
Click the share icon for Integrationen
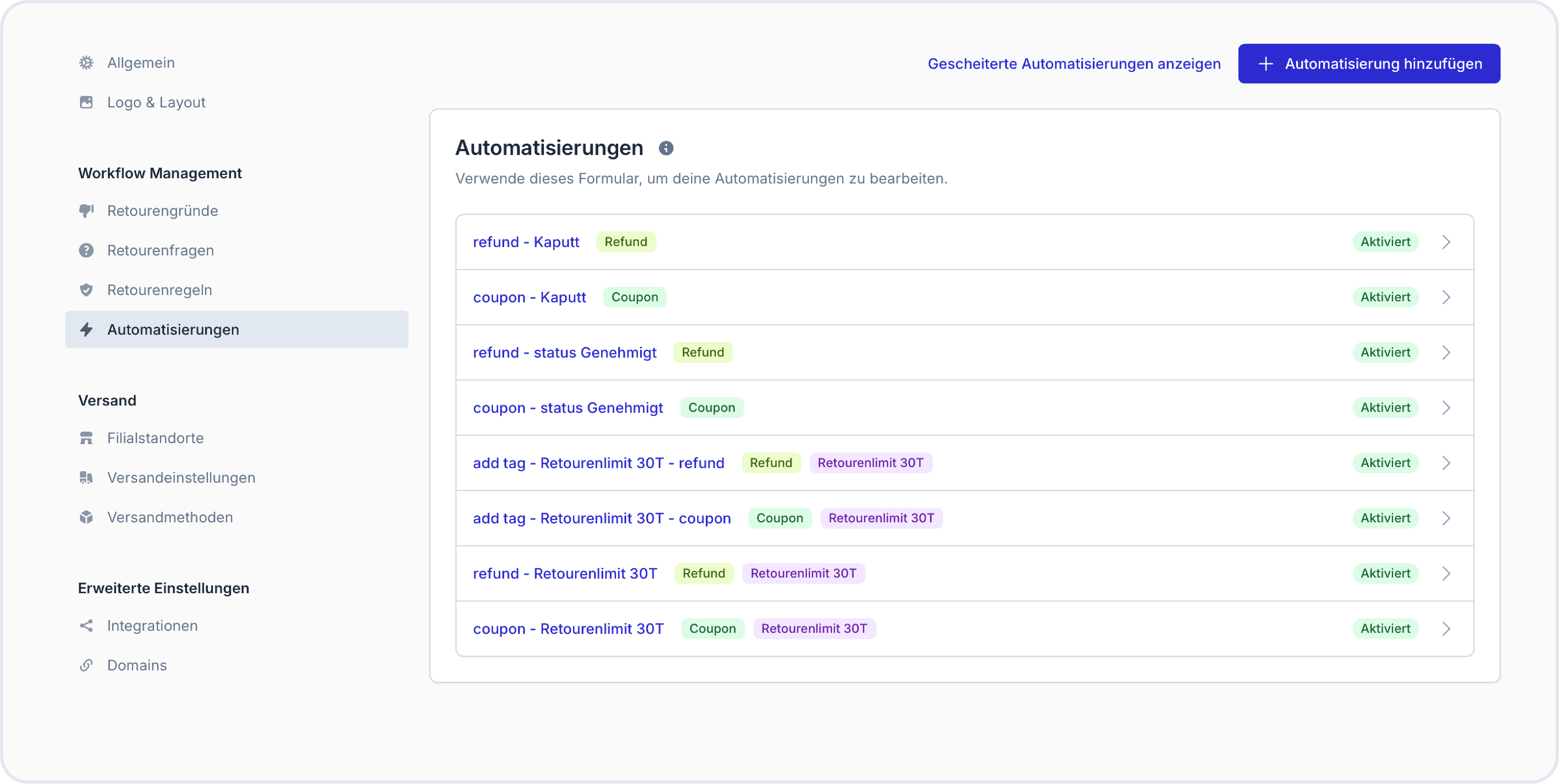[x=87, y=626]
